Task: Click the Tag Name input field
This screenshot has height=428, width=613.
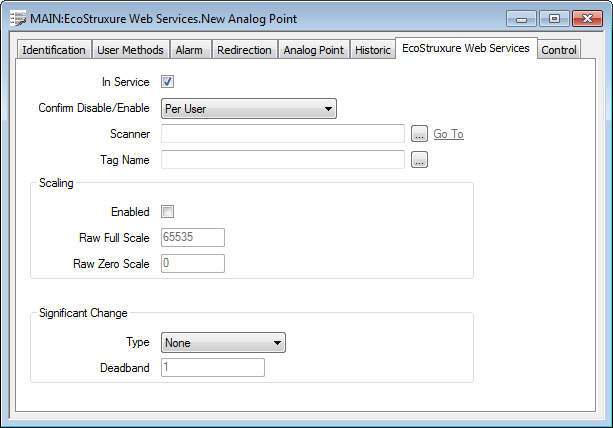Action: [282, 159]
